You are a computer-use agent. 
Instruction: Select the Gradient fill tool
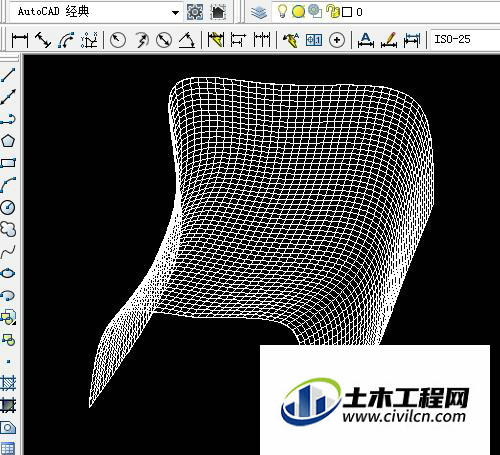8,405
